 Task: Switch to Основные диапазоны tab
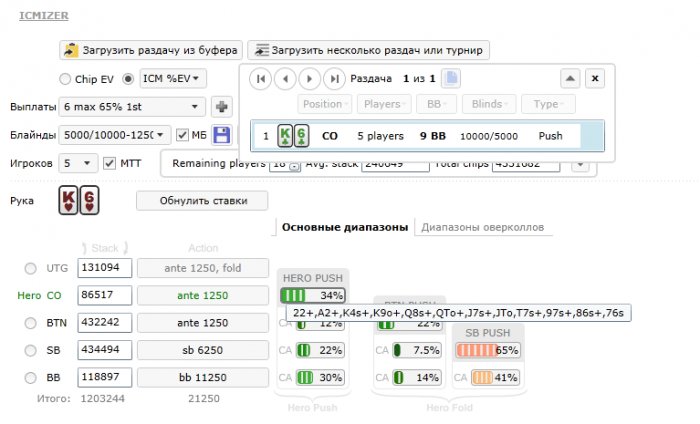click(x=345, y=227)
